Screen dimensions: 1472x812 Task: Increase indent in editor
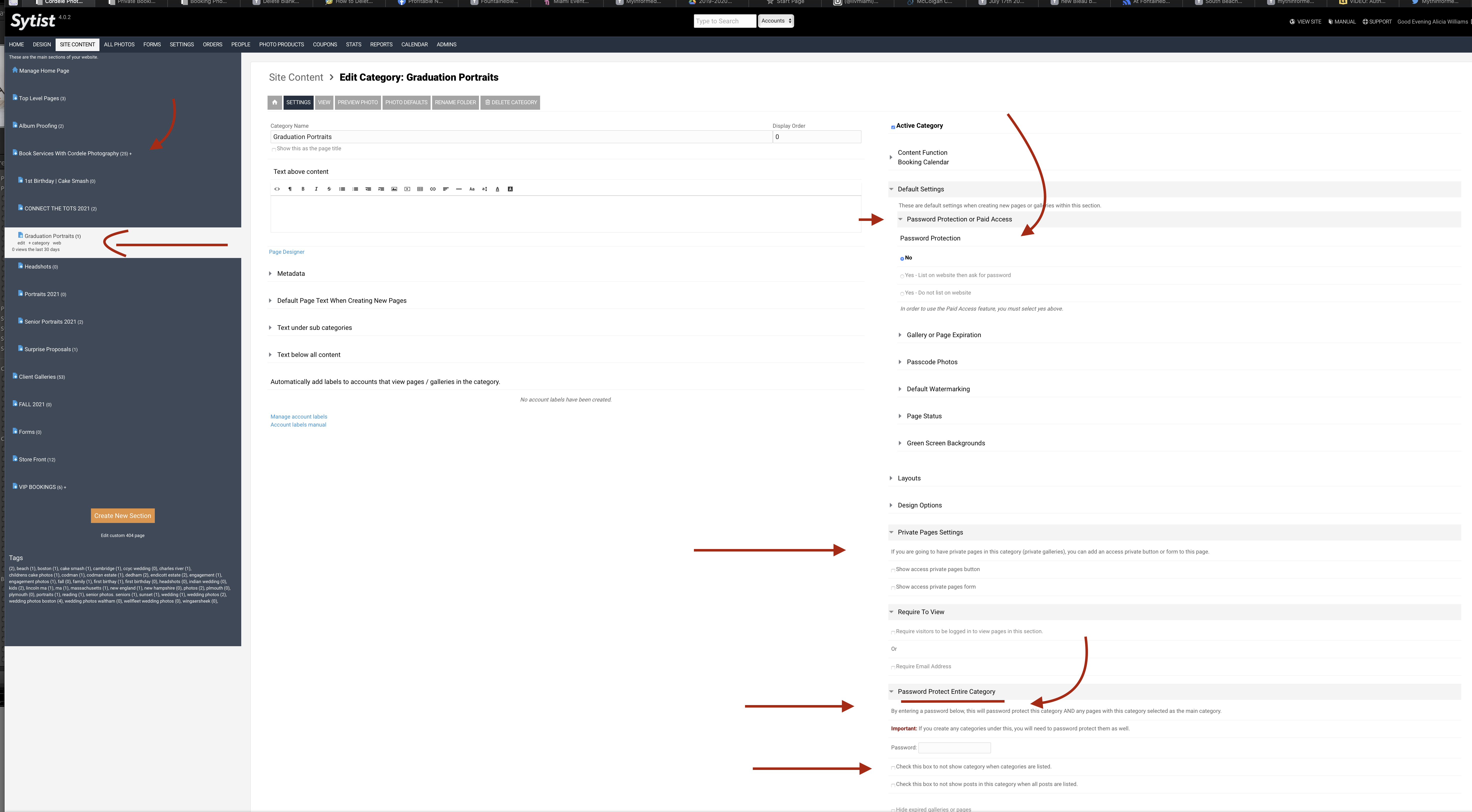click(381, 189)
